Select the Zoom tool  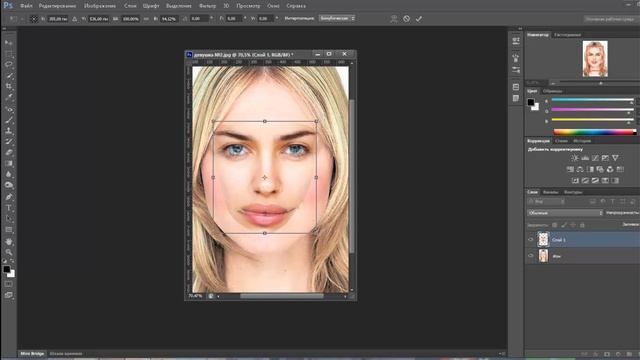pos(9,252)
